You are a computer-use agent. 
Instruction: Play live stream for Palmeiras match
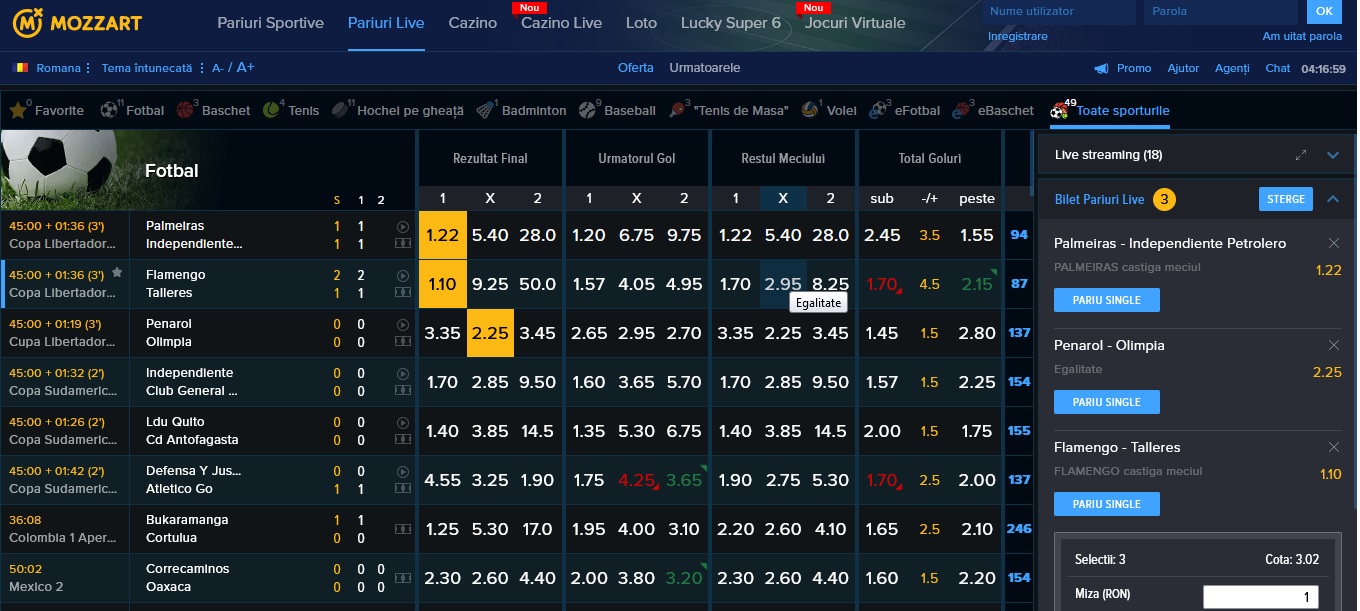tap(403, 227)
